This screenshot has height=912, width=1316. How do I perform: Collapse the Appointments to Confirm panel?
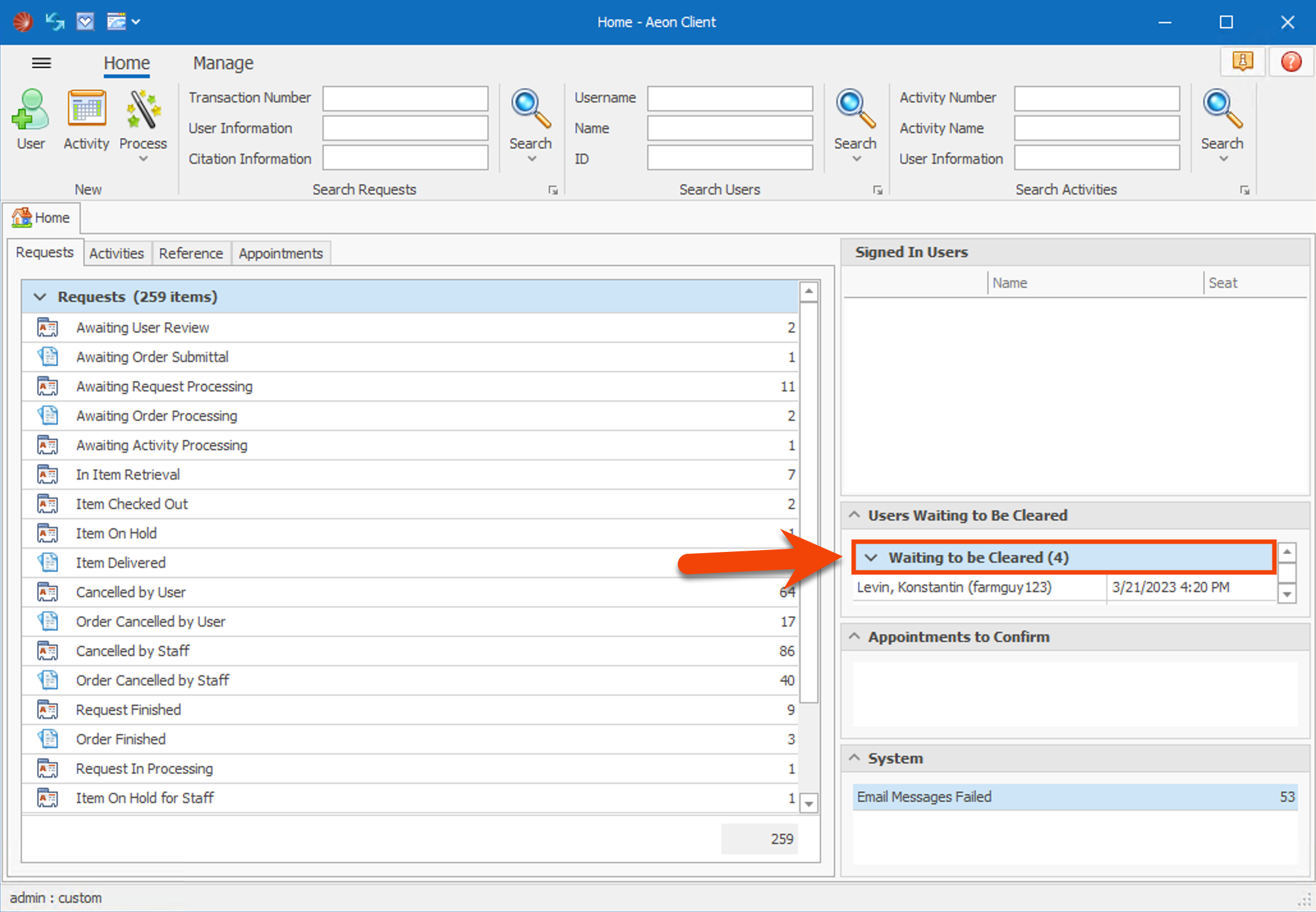pos(854,637)
